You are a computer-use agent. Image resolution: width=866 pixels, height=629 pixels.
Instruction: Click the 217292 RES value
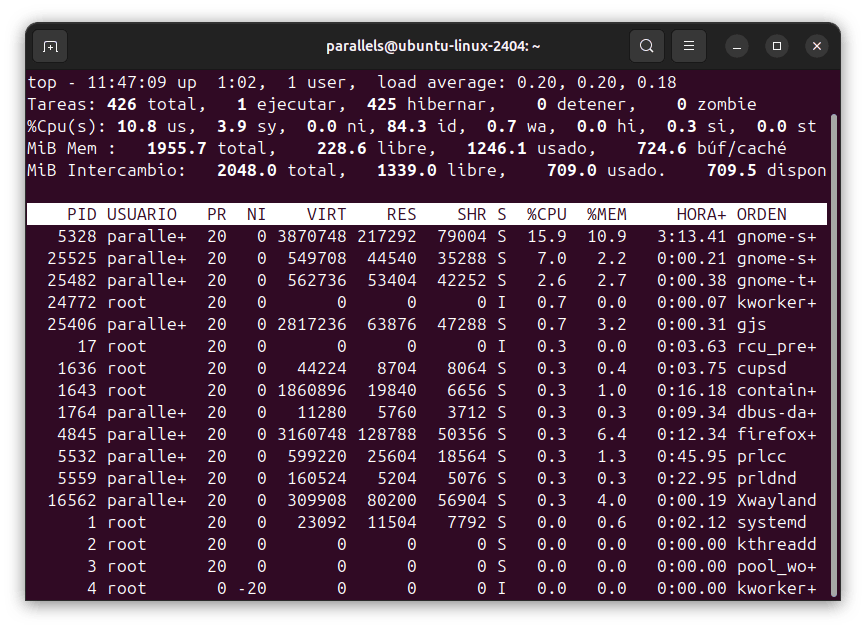point(387,236)
